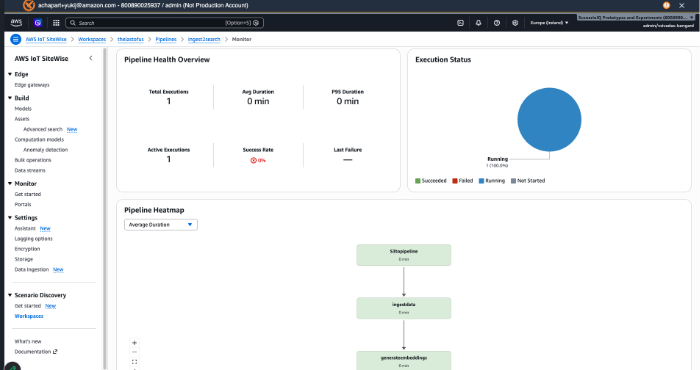Click the 0% Success Rate value
The image size is (700, 370).
tap(258, 160)
